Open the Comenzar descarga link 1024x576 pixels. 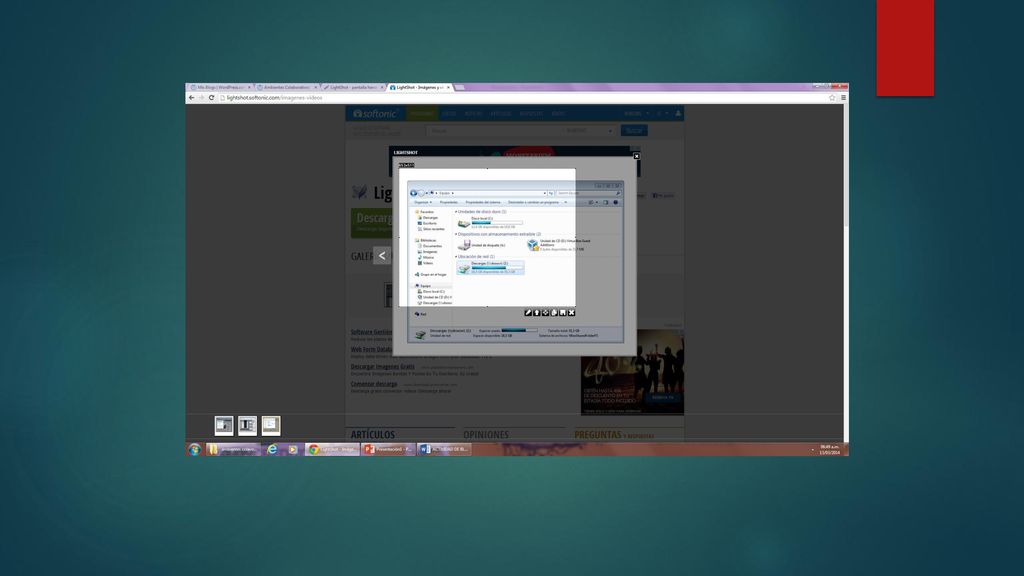pos(374,384)
